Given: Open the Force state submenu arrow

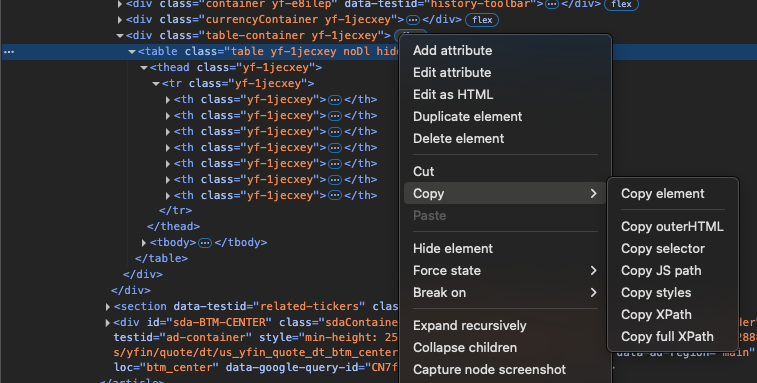Looking at the screenshot, I should click(593, 270).
